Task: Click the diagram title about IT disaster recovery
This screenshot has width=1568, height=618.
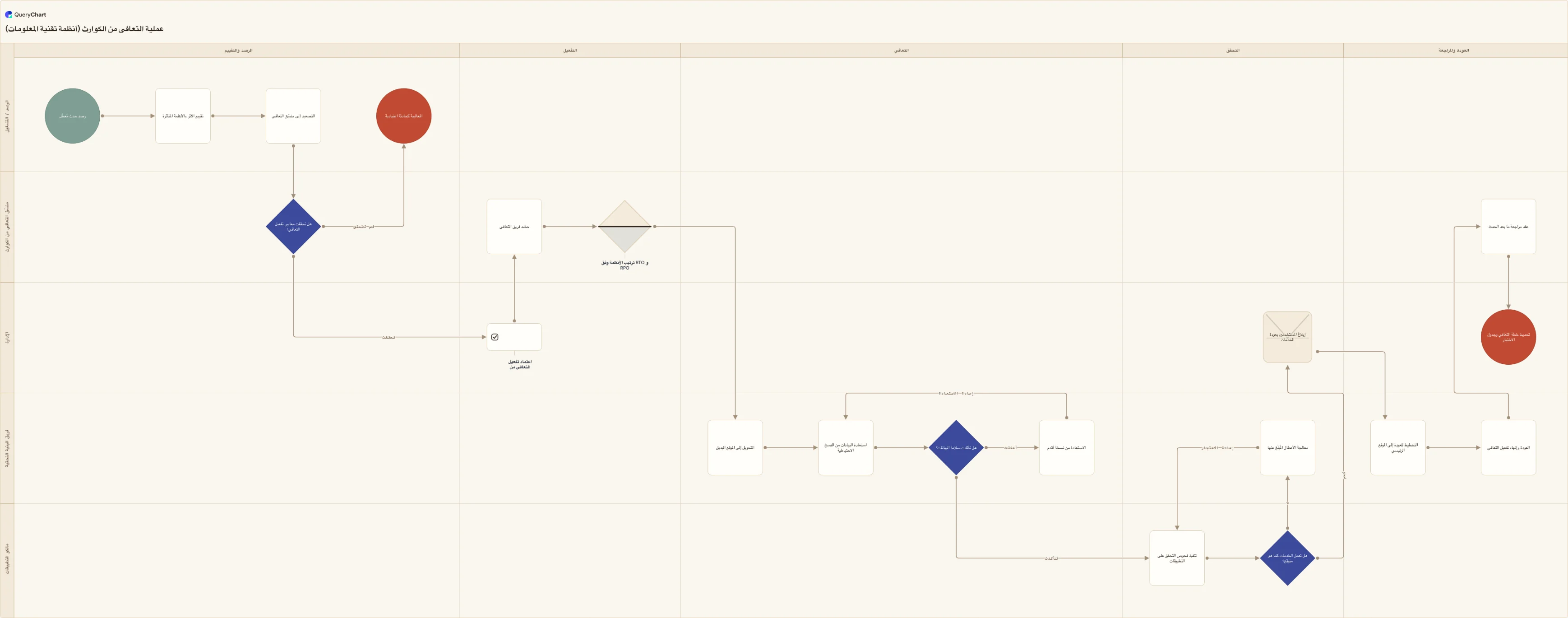Action: pyautogui.click(x=85, y=28)
